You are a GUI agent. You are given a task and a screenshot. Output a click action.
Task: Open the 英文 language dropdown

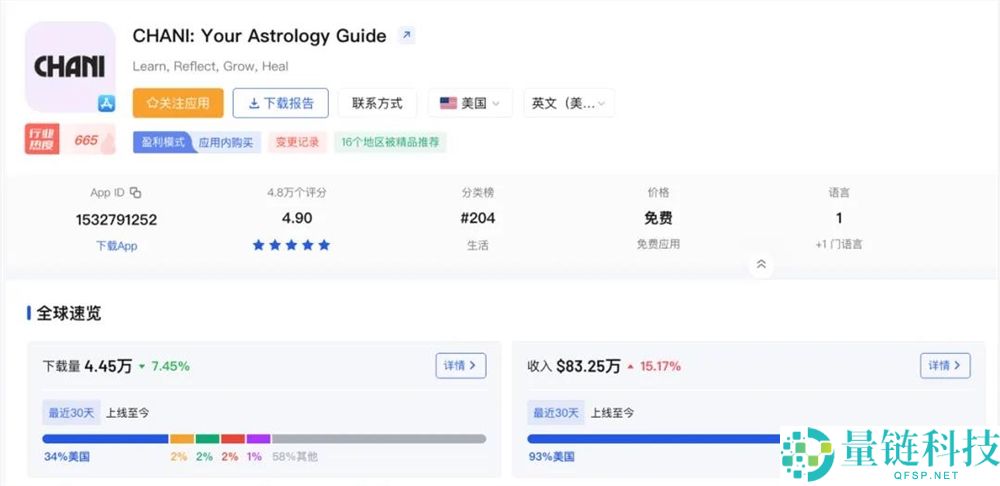(x=569, y=103)
